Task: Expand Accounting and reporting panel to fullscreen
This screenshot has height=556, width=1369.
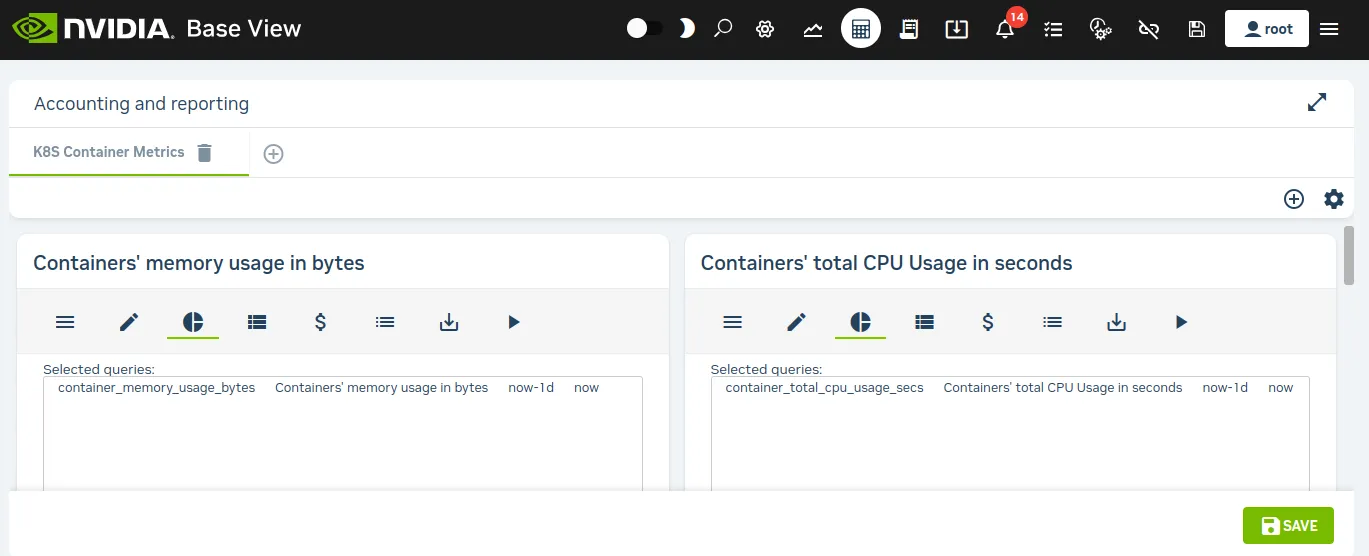Action: [1317, 102]
